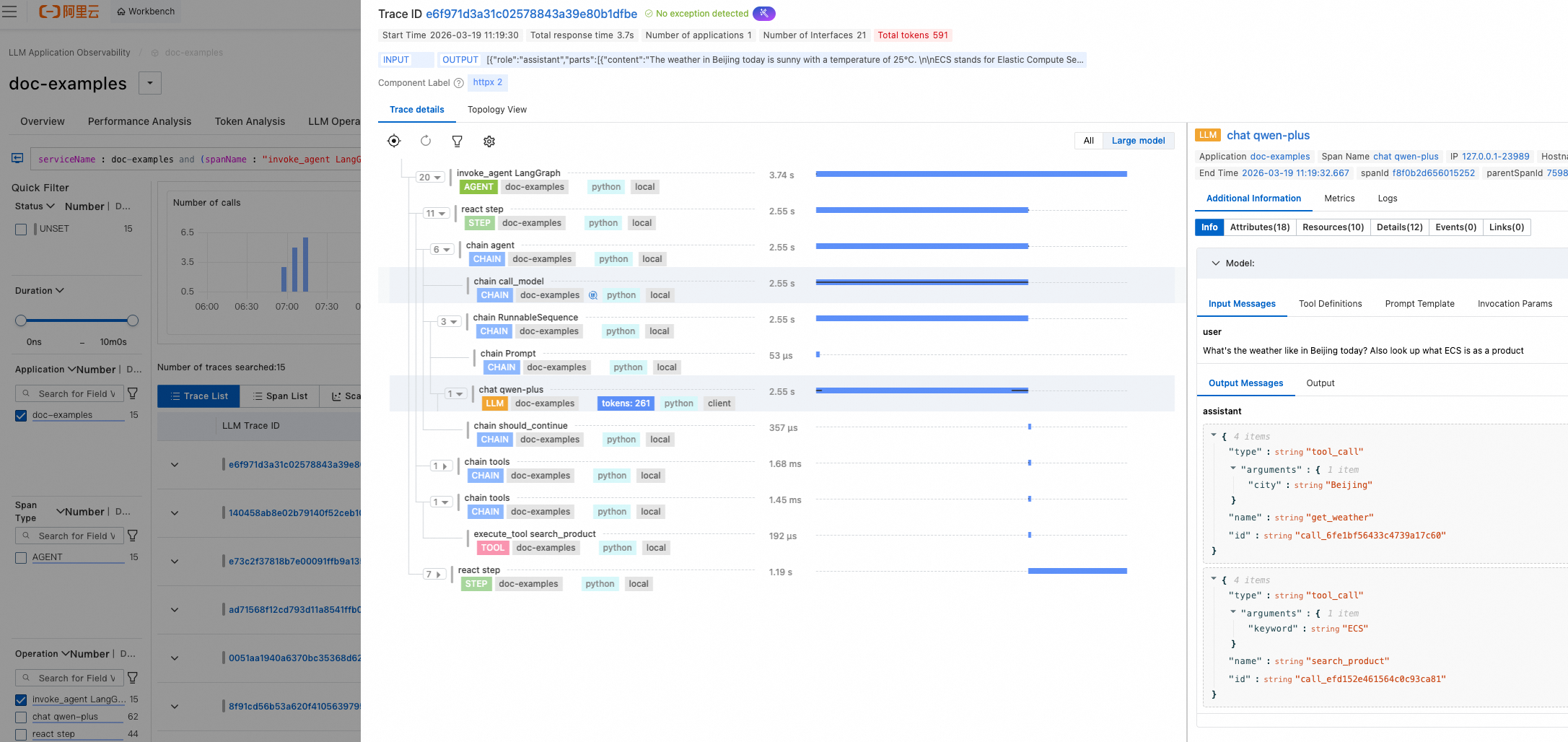Open Tool Definitions tab
The height and width of the screenshot is (742, 1568).
pos(1330,304)
